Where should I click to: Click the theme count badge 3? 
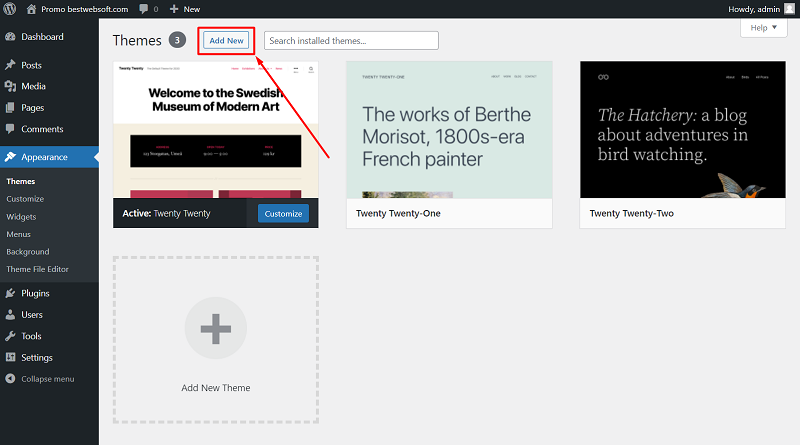[177, 40]
